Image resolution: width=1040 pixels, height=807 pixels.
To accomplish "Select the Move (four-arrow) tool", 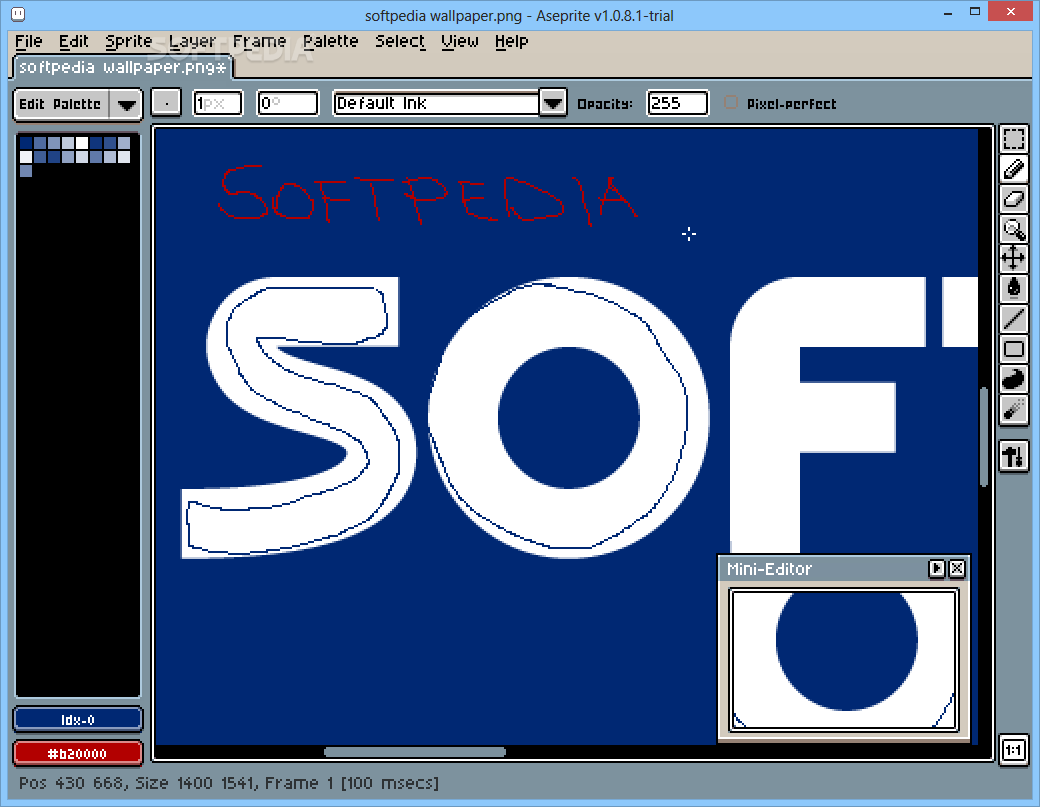I will click(x=1013, y=258).
